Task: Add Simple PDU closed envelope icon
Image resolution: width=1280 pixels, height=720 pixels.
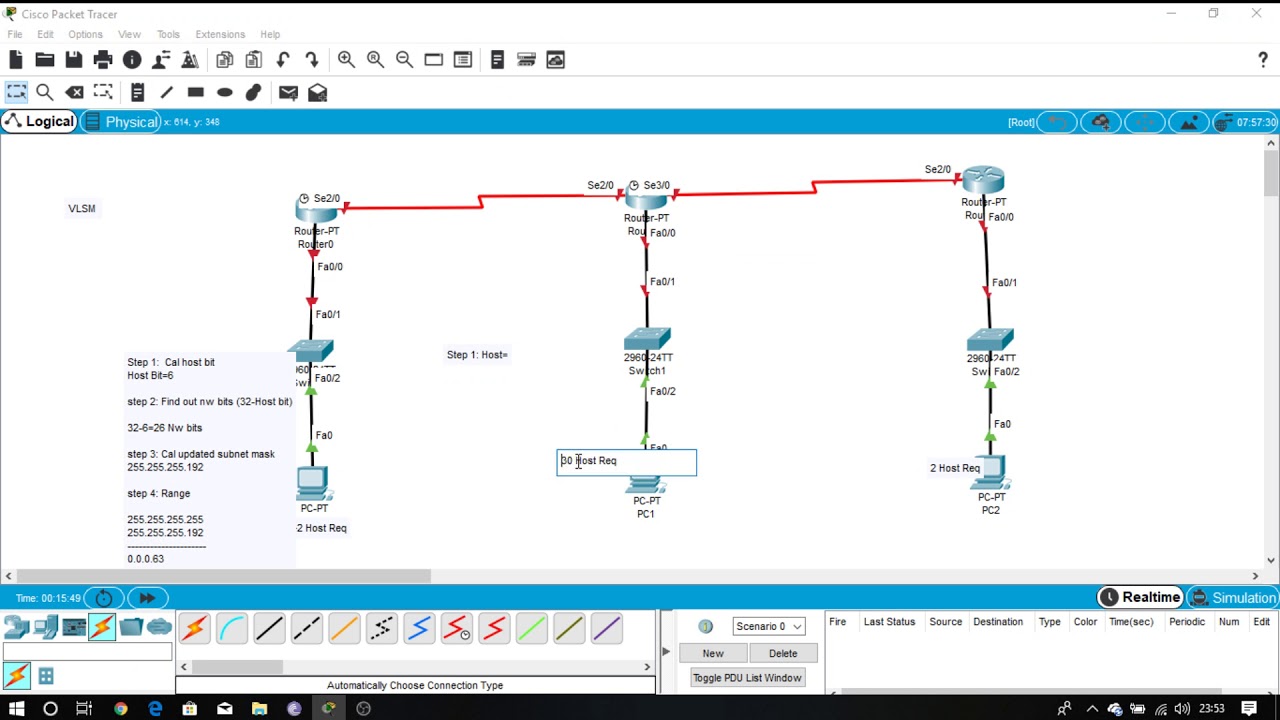Action: 288,92
